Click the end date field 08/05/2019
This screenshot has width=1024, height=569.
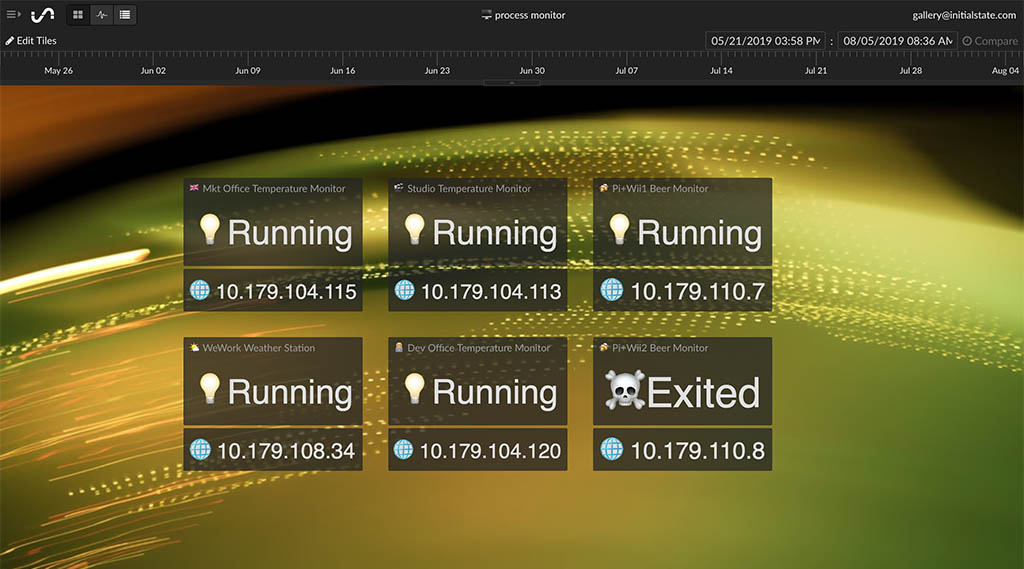896,41
